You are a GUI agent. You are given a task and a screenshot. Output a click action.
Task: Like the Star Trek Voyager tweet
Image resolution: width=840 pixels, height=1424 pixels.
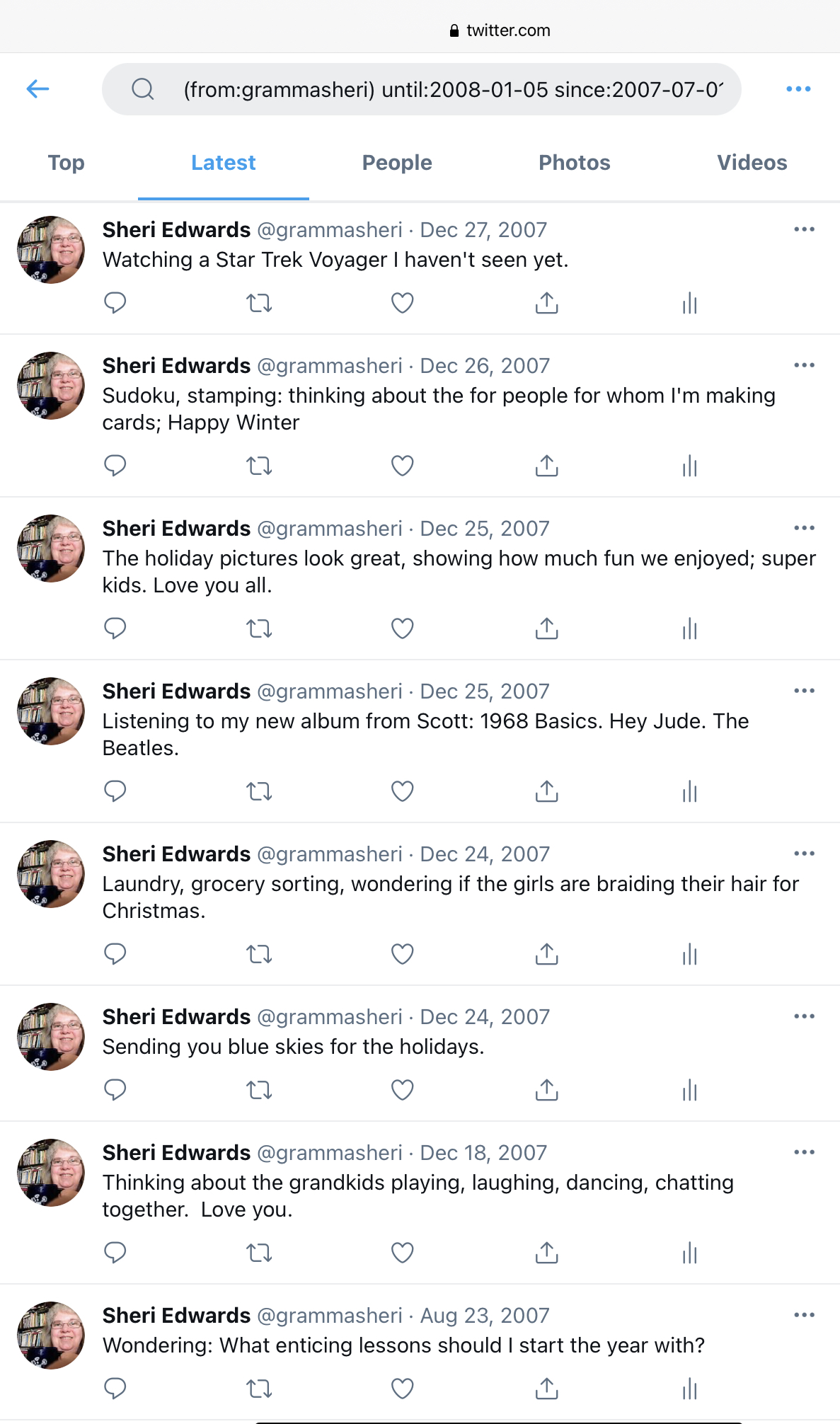(x=402, y=304)
